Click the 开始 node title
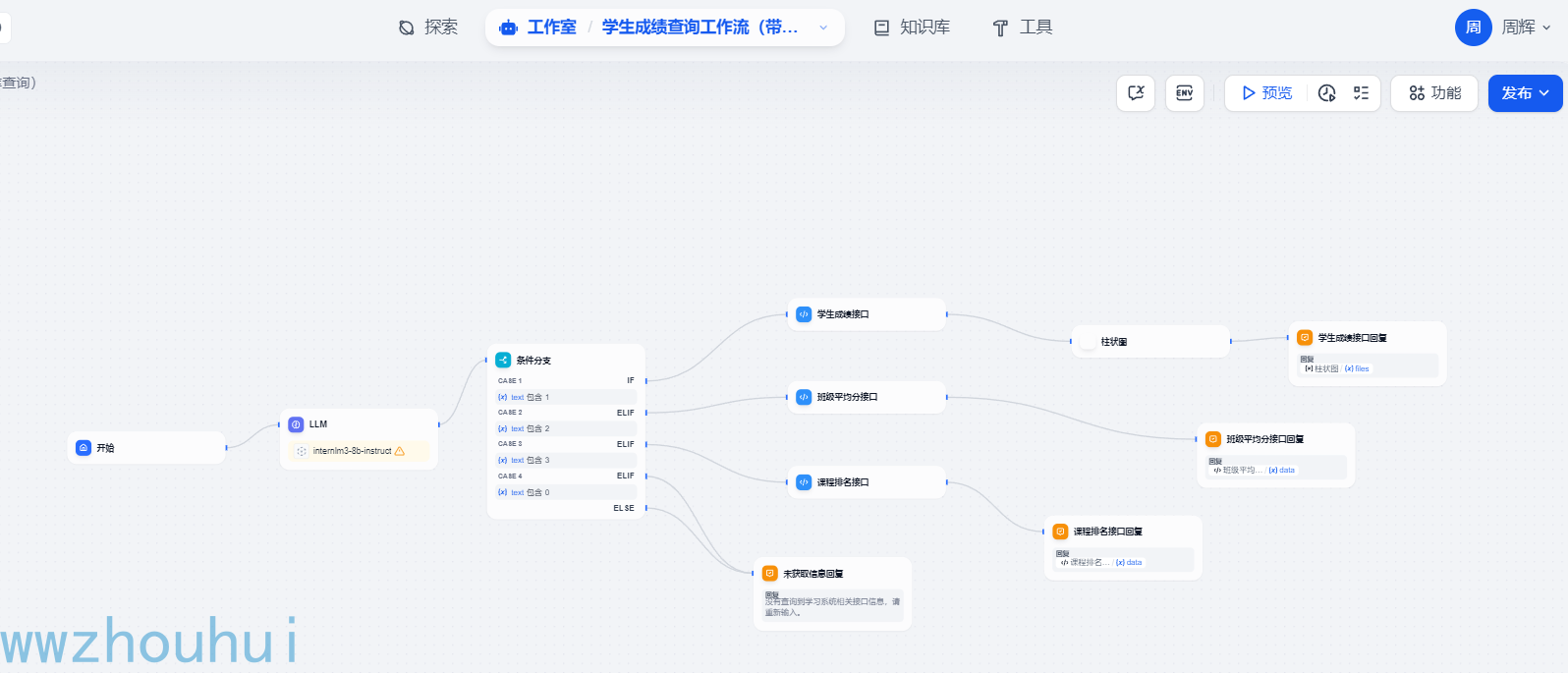This screenshot has height=673, width=1568. (105, 448)
